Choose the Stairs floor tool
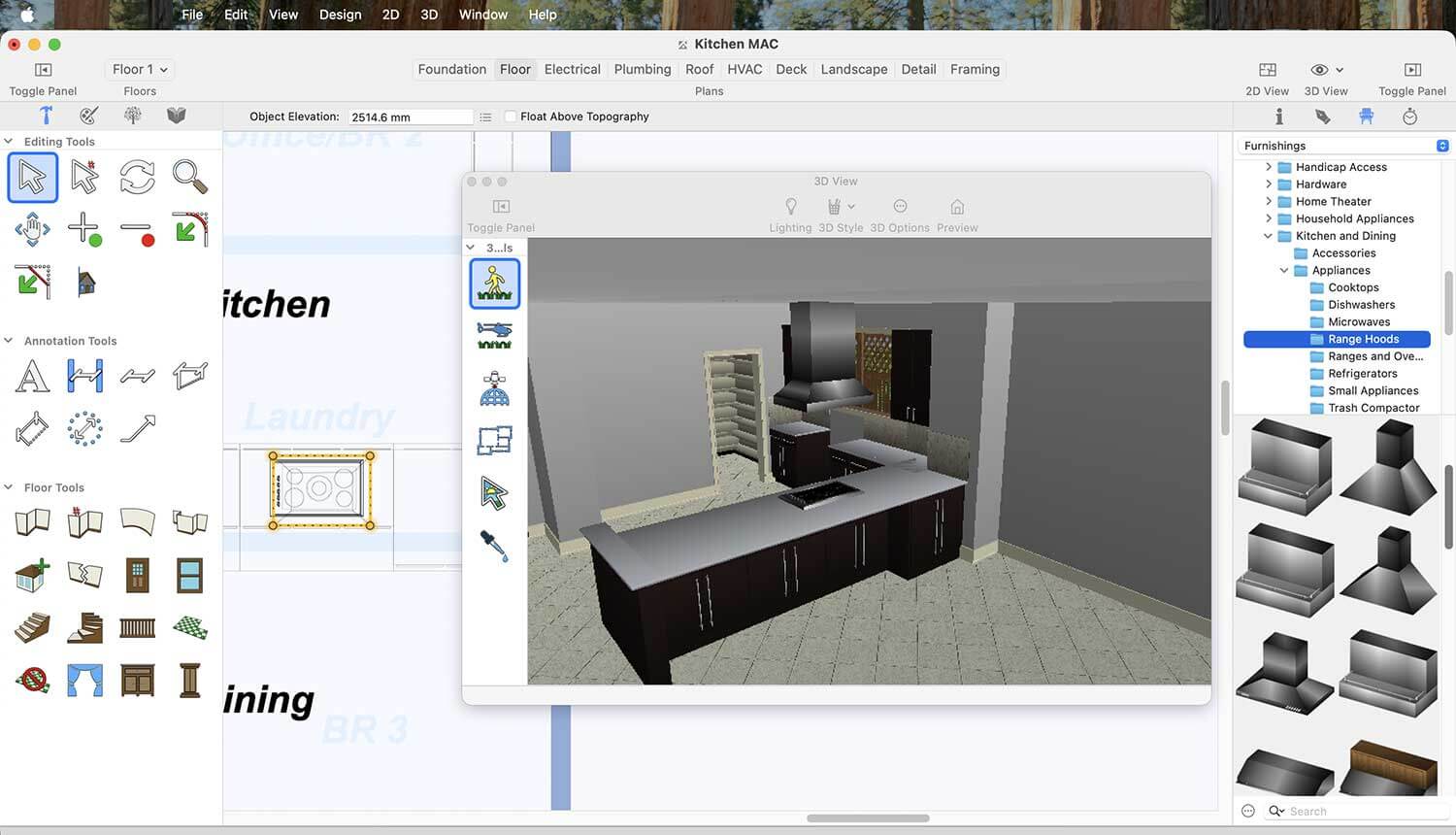The height and width of the screenshot is (835, 1456). pos(32,628)
